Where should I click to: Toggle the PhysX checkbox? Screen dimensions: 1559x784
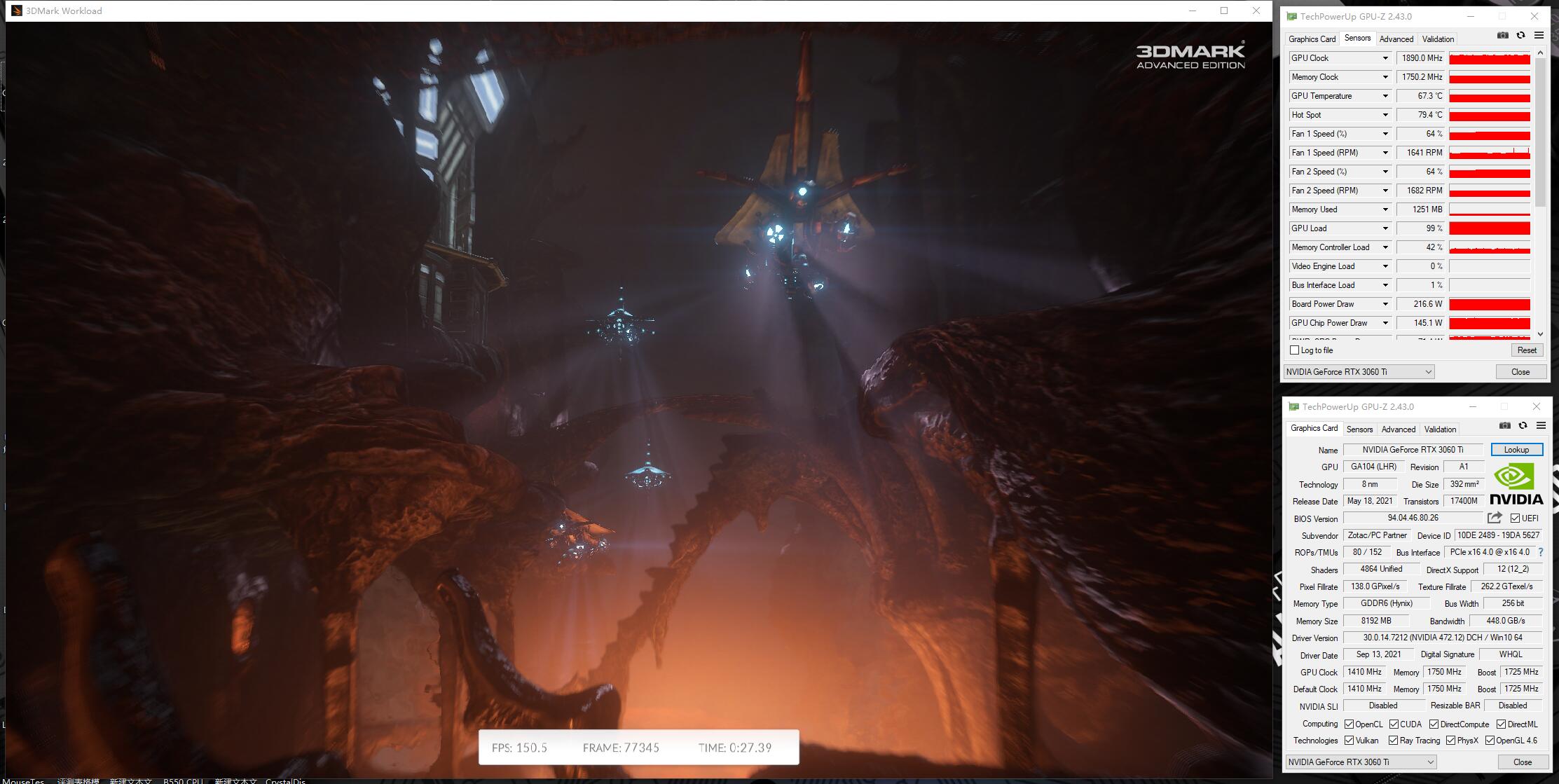click(x=1450, y=741)
